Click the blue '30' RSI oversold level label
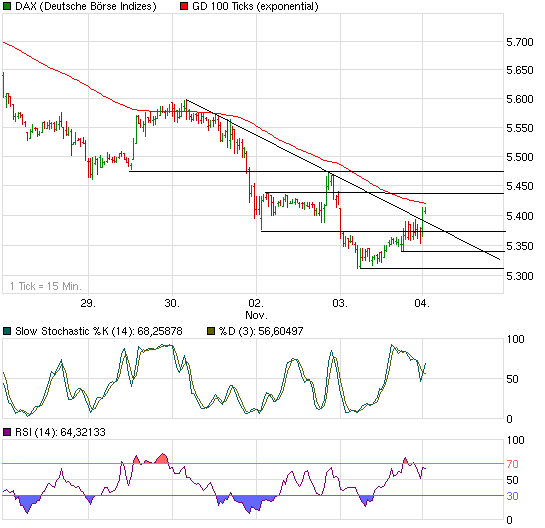This screenshot has width=545, height=528. tap(513, 496)
